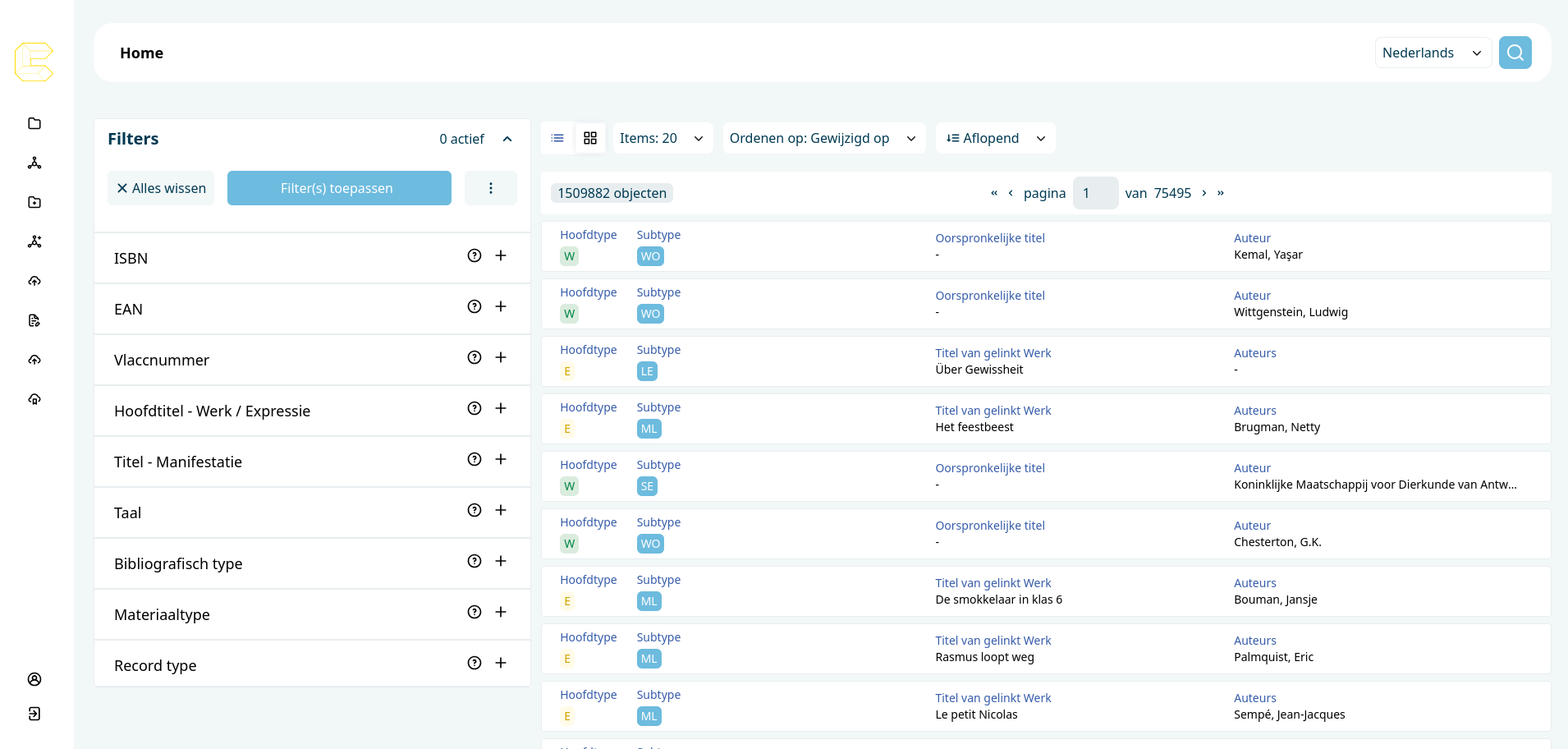Click the folder with plus sidebar icon
Image resolution: width=1568 pixels, height=749 pixels.
click(34, 202)
